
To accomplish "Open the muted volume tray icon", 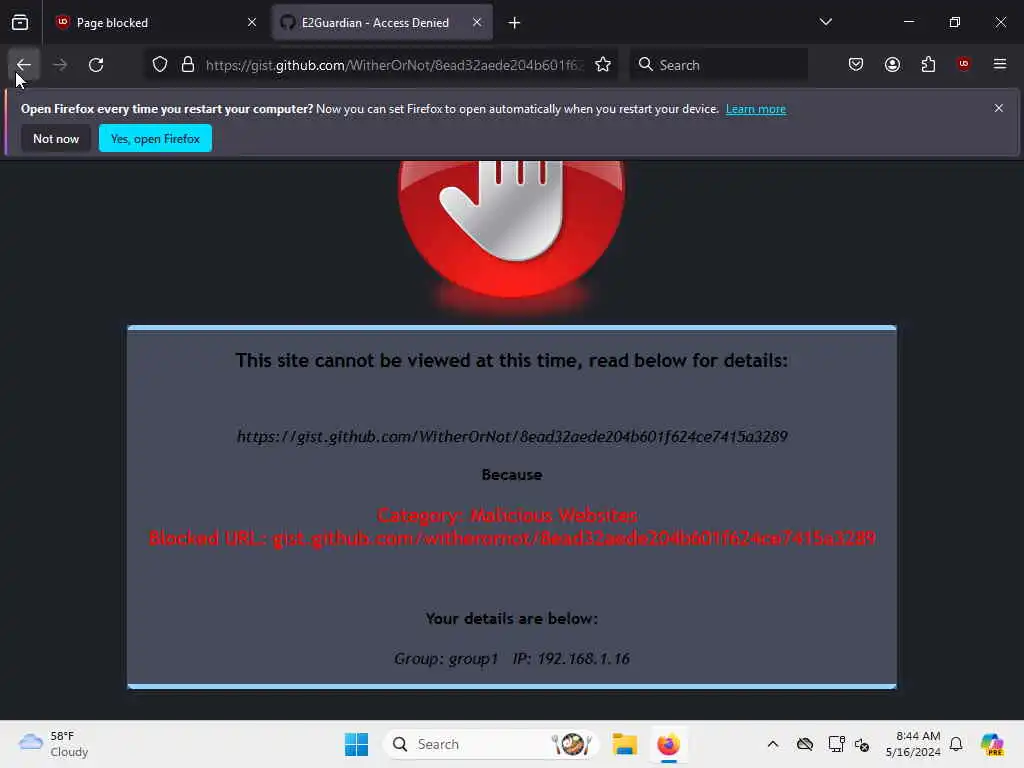I will (862, 744).
